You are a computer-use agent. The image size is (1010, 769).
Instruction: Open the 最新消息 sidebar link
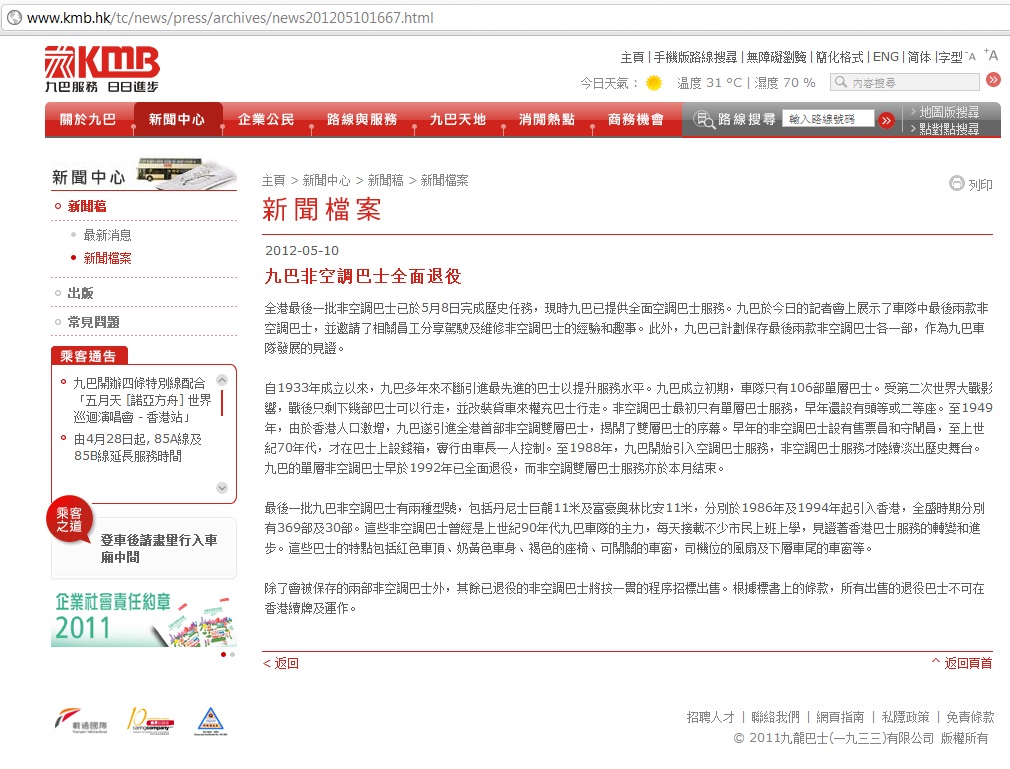[107, 236]
